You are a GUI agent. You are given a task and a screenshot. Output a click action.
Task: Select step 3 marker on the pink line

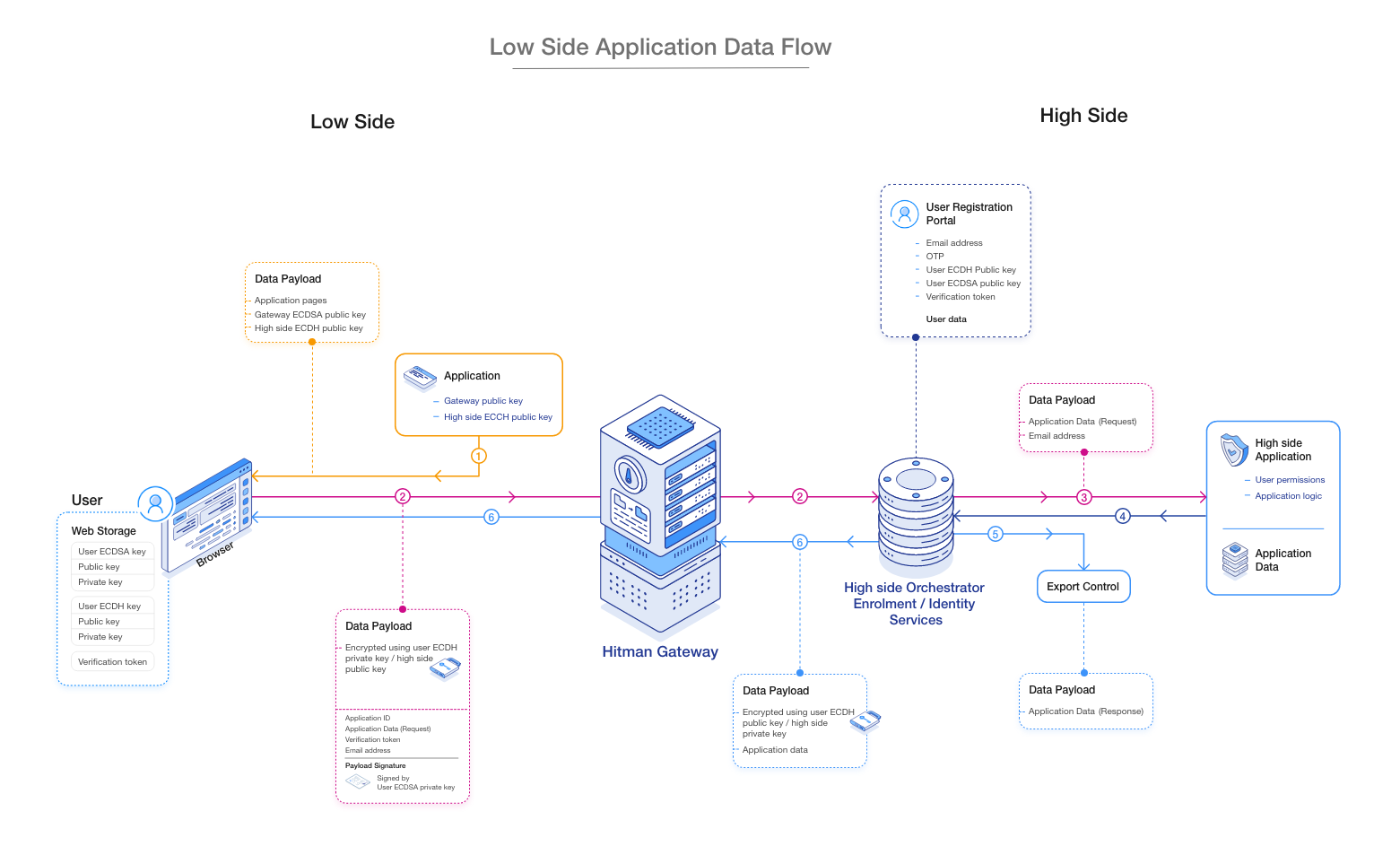point(1083,497)
